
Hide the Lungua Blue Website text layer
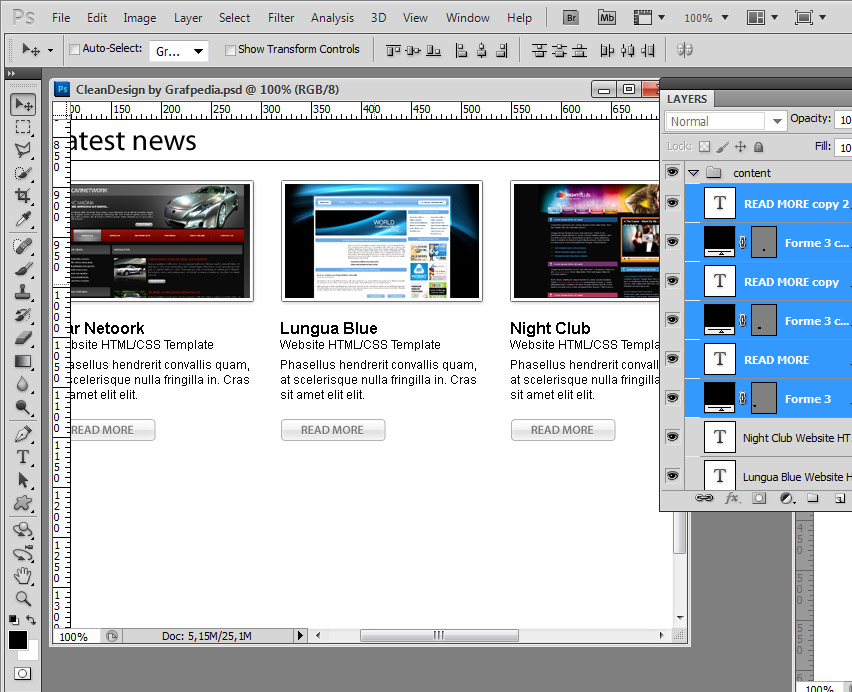point(673,476)
